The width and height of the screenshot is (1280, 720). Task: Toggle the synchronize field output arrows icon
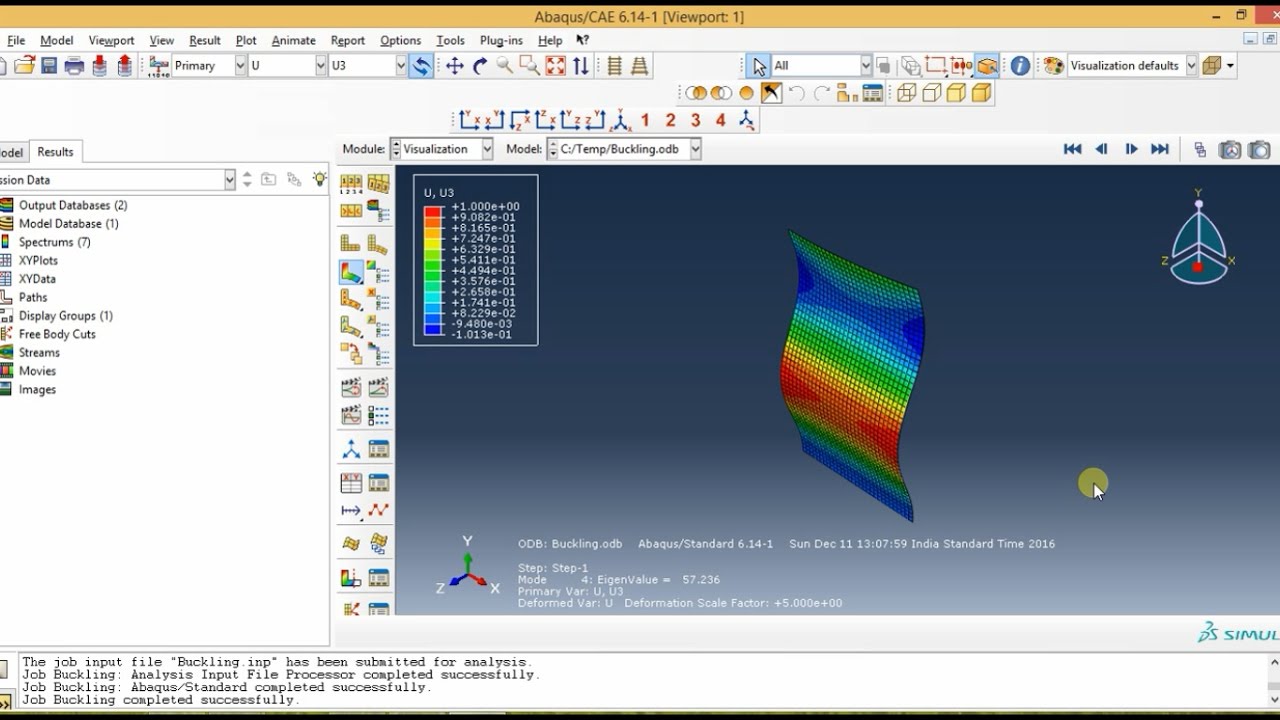click(x=421, y=66)
